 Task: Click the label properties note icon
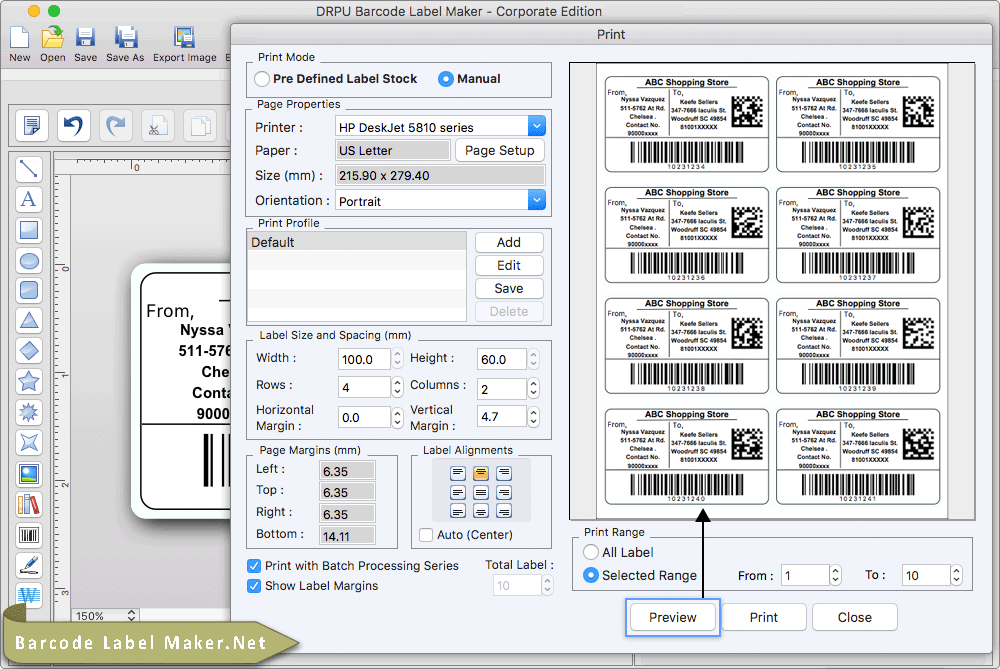[x=31, y=125]
